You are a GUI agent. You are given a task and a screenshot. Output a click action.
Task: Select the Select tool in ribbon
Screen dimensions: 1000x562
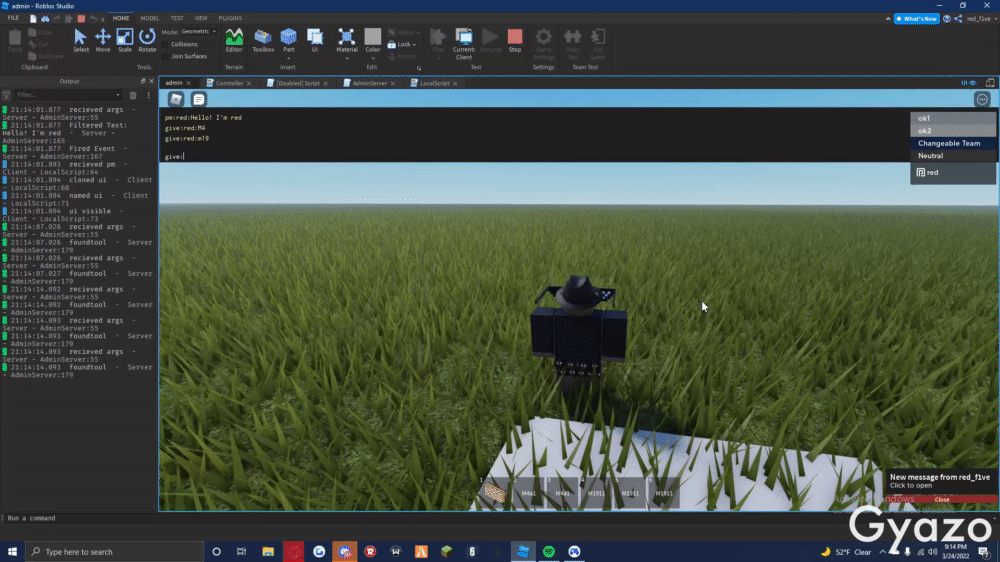point(80,40)
